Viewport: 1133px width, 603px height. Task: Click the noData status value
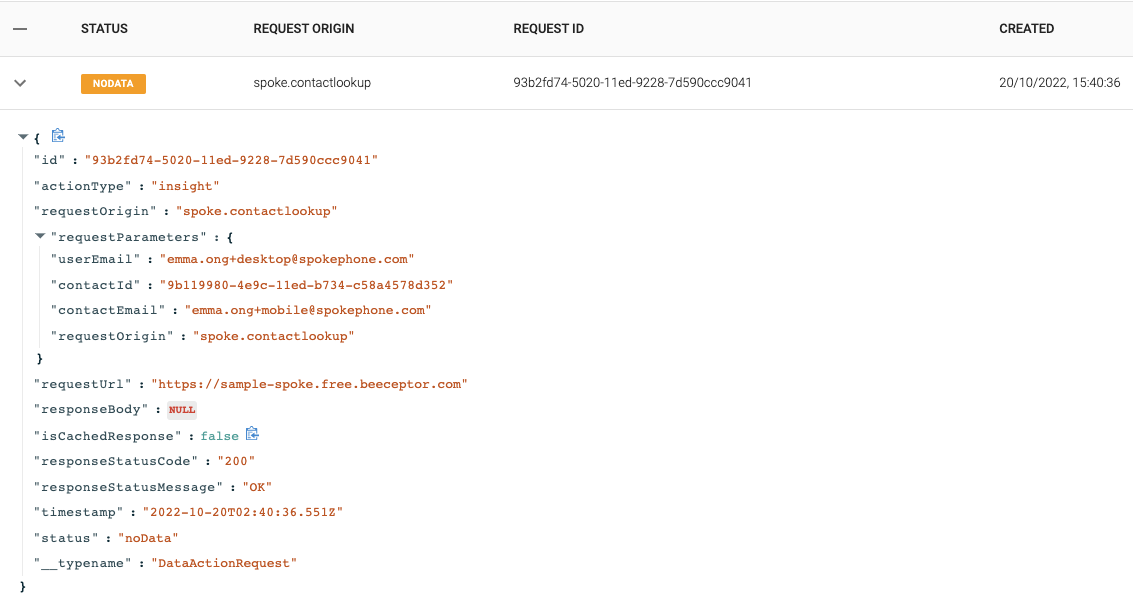[x=148, y=537]
